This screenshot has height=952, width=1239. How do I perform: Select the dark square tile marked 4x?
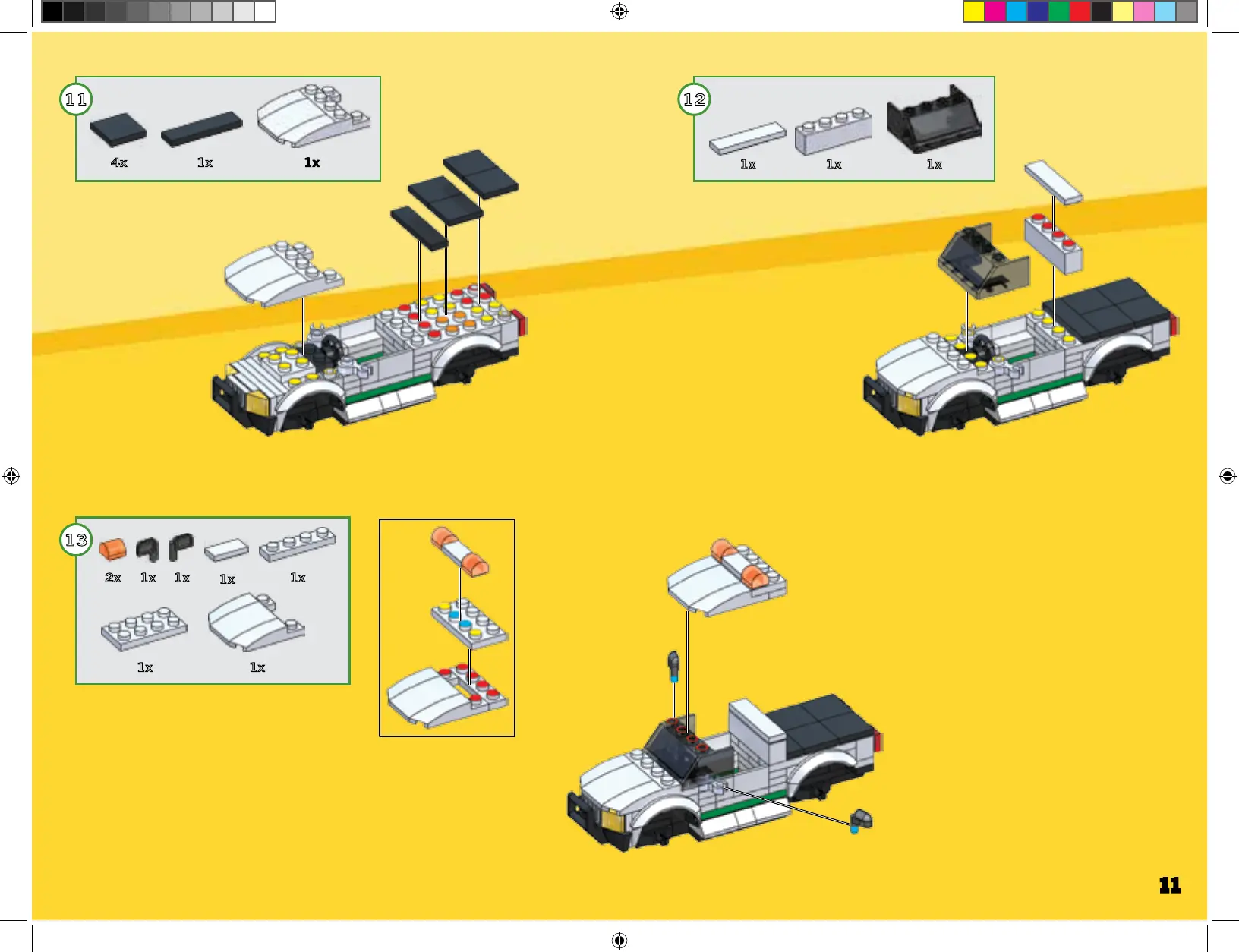118,129
